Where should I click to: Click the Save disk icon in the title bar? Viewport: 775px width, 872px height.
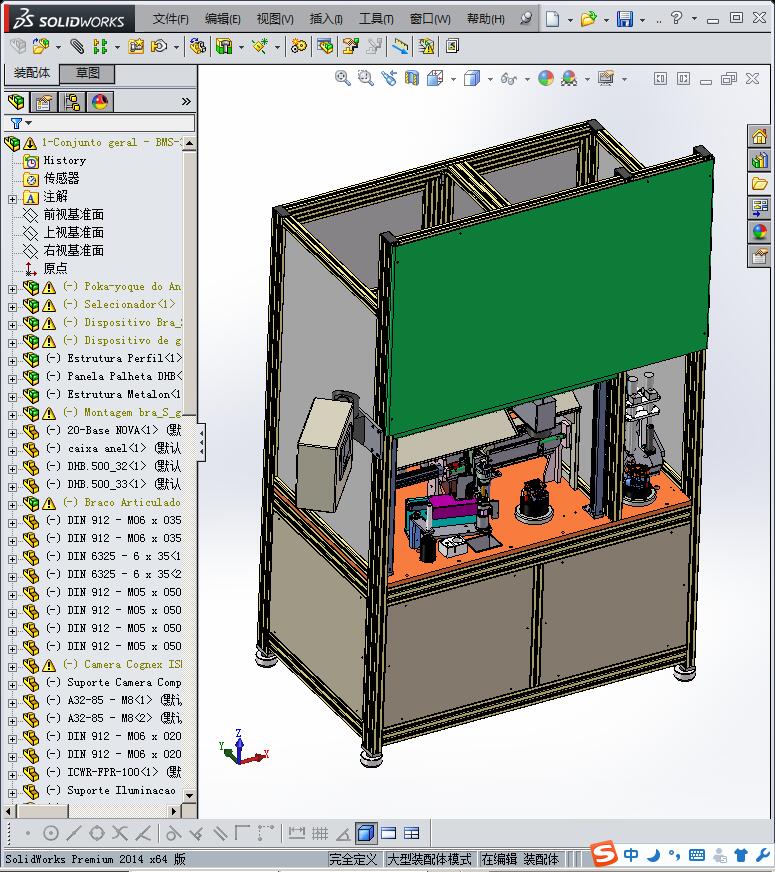coord(625,19)
